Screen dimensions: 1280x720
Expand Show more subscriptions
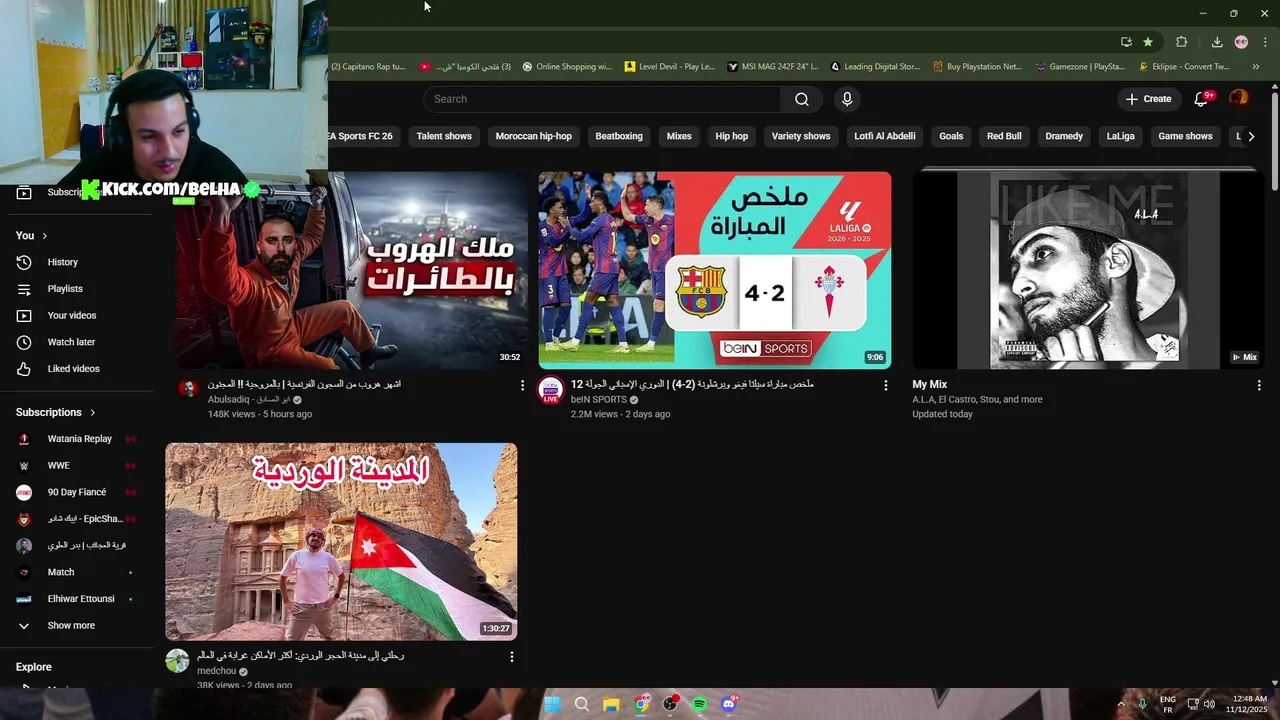(71, 625)
